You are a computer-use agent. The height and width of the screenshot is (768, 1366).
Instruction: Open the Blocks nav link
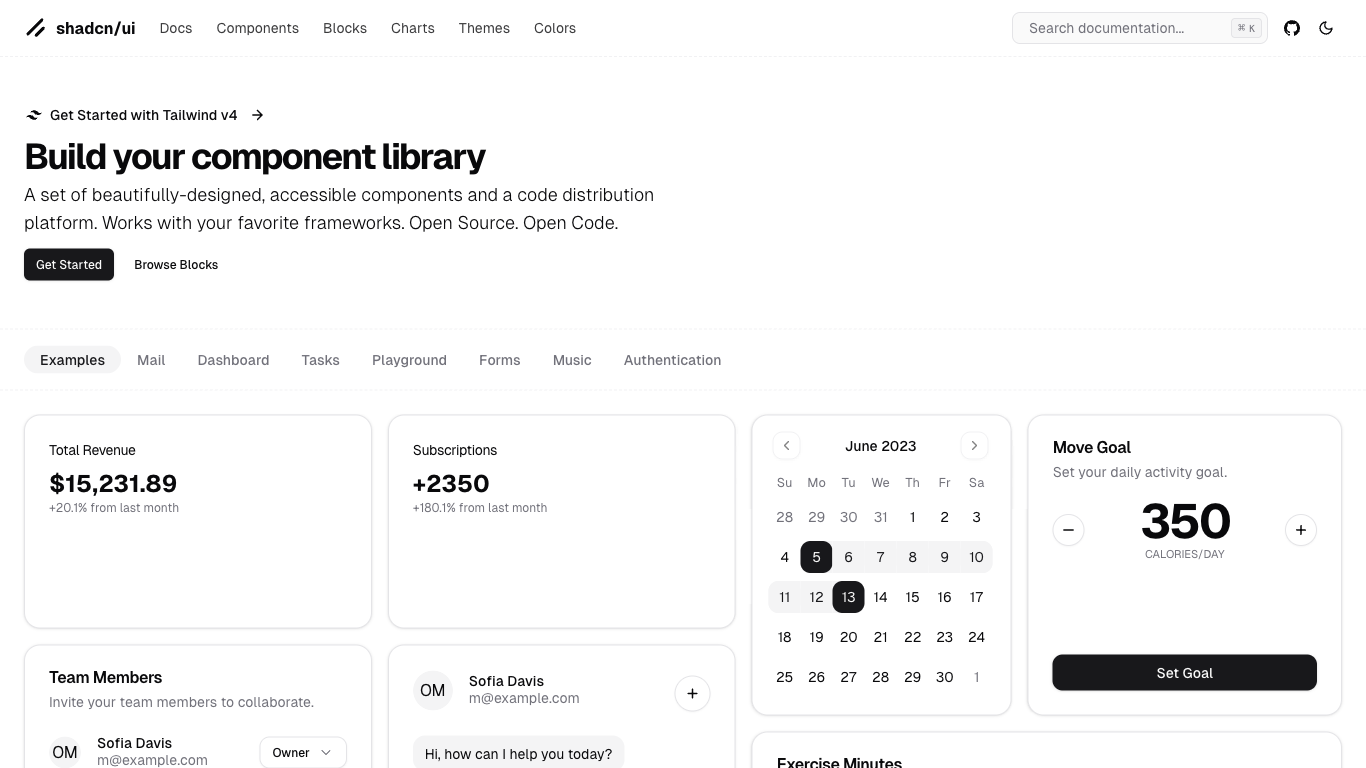pos(345,28)
